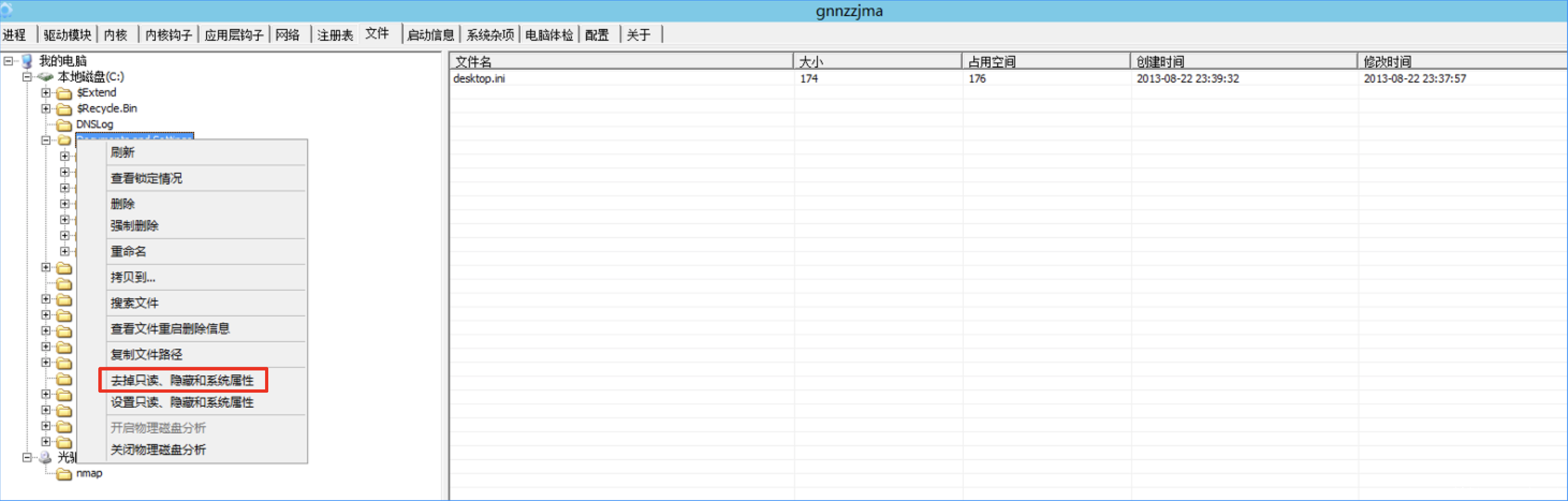Sort by the 占用空间 column header
This screenshot has height=501, width=1568.
(x=1046, y=62)
